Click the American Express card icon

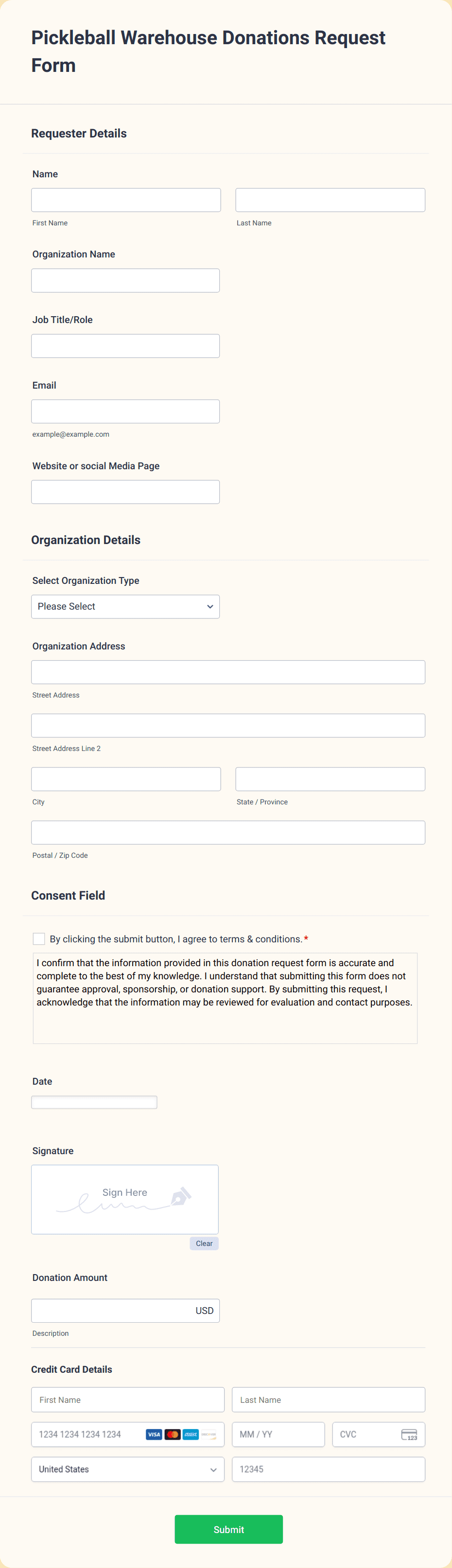[x=191, y=1435]
